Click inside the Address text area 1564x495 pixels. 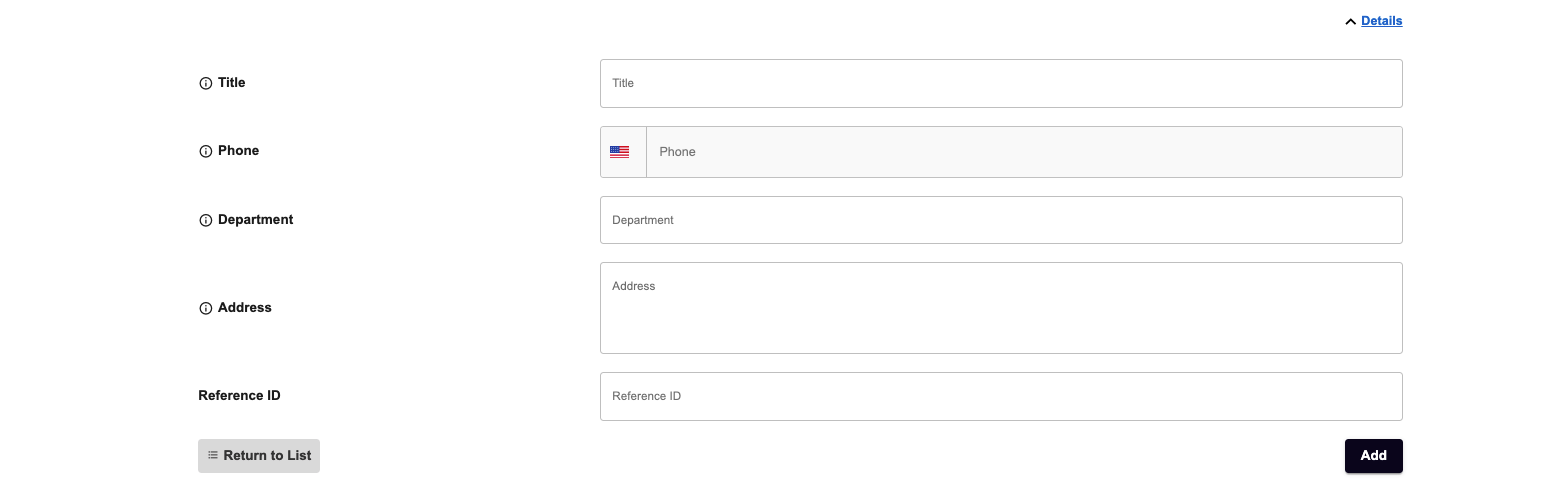tap(1001, 308)
